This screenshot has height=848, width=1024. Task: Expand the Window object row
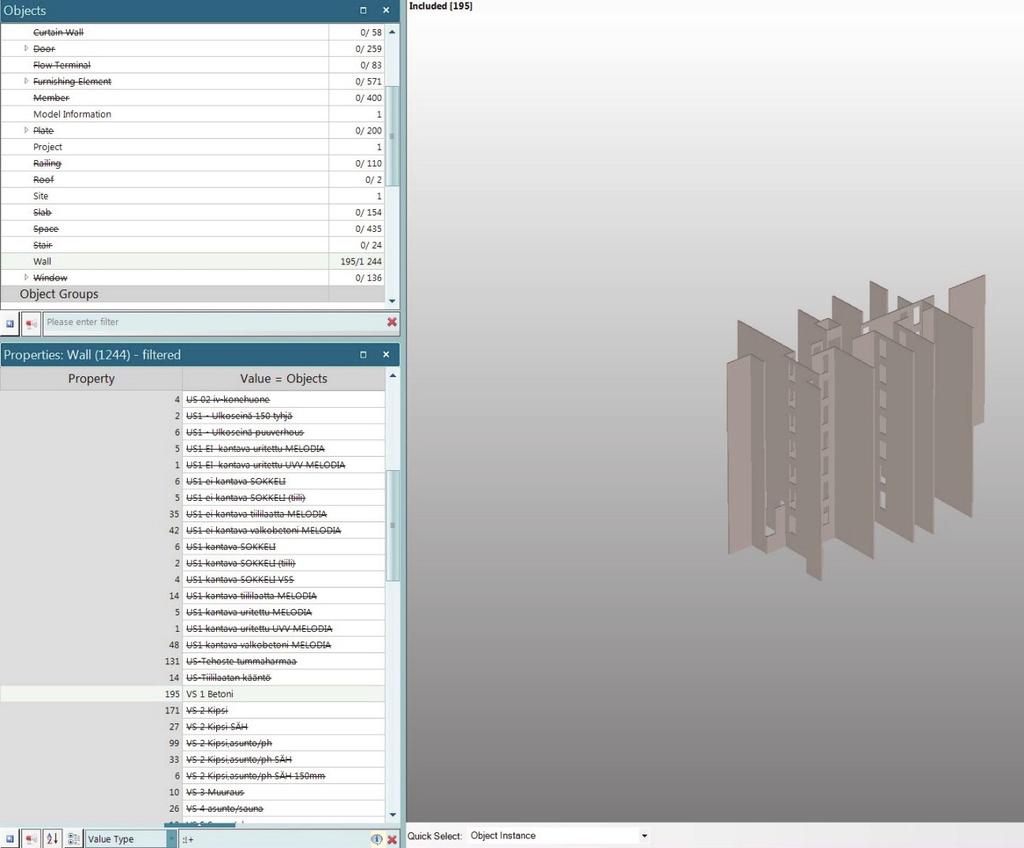coord(26,277)
